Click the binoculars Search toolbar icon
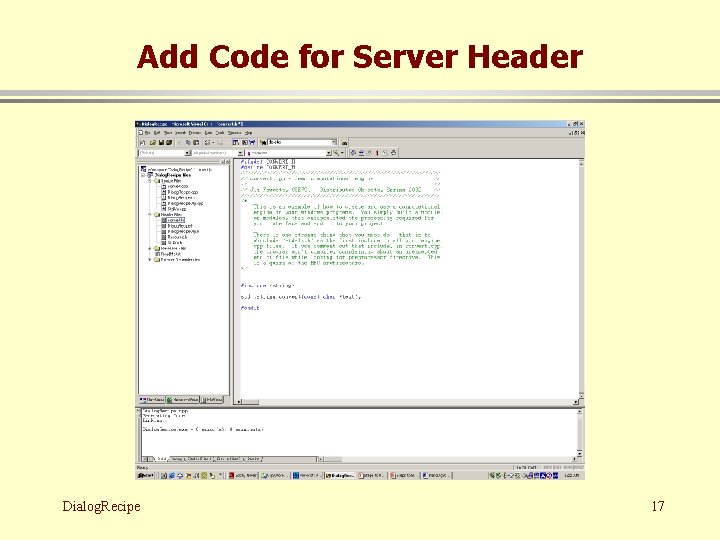Screen dimensions: 720x540 point(344,143)
